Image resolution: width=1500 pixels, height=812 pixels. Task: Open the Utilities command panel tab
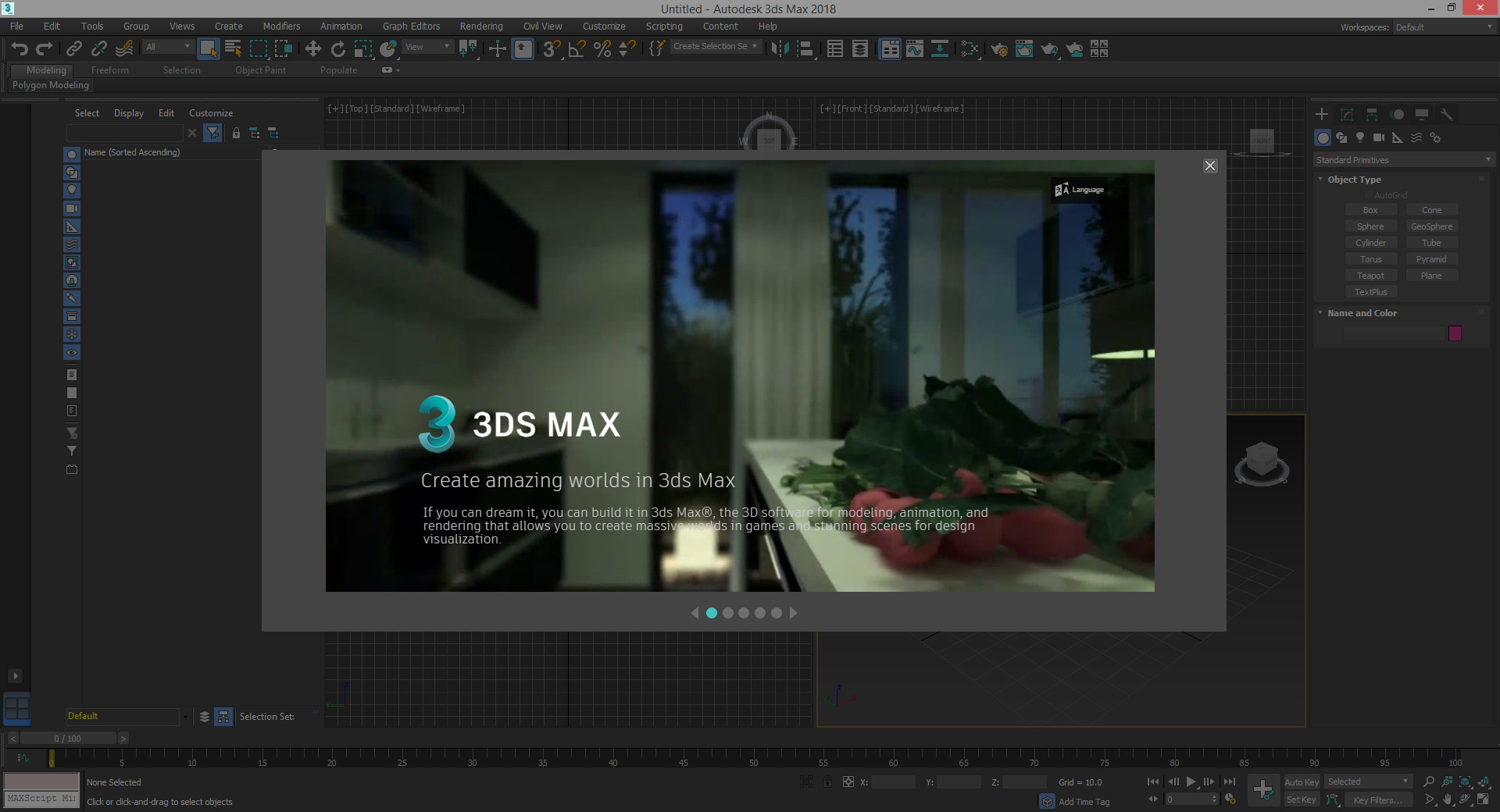coord(1447,115)
